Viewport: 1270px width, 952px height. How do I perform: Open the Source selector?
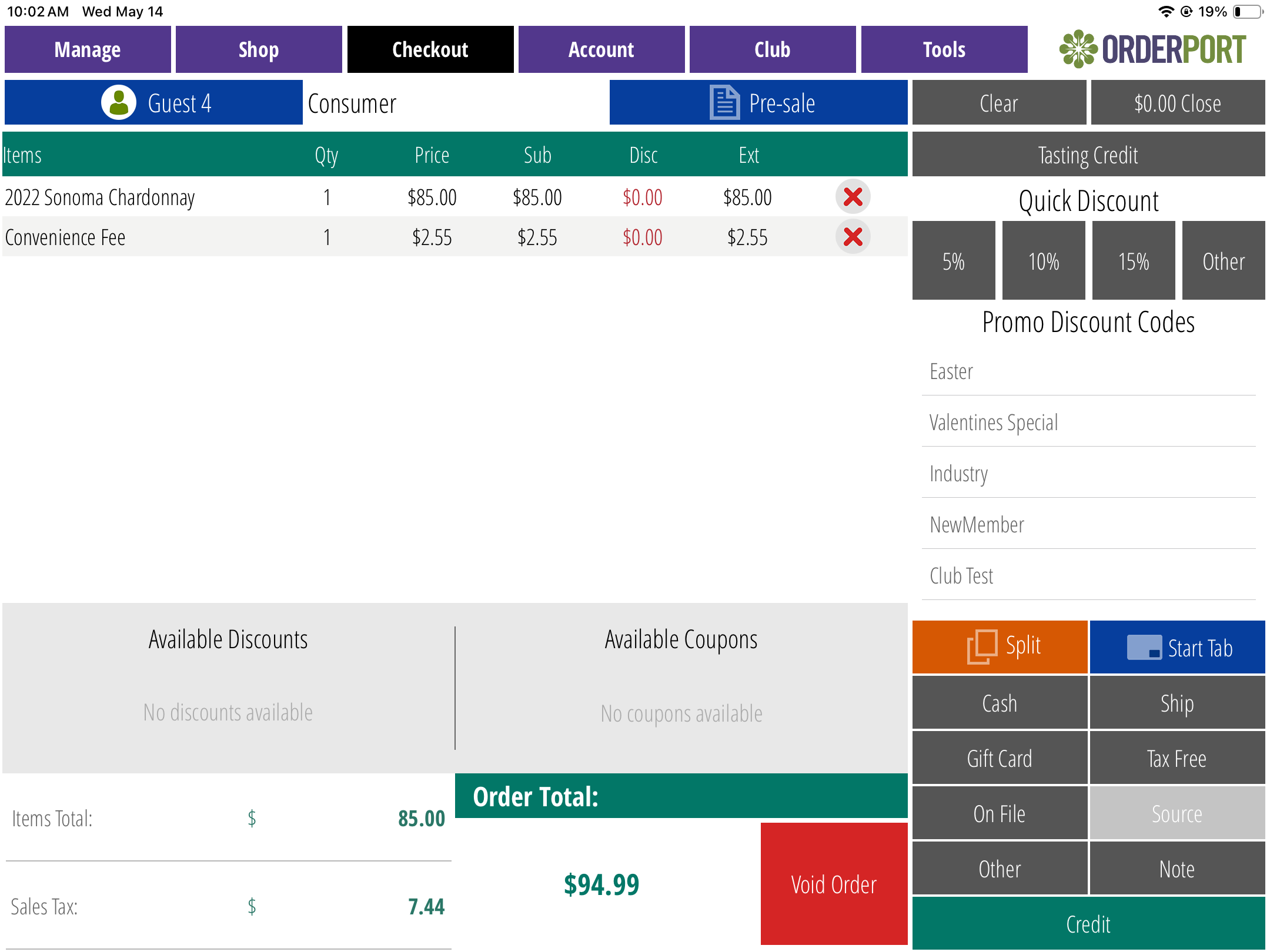pyautogui.click(x=1177, y=814)
